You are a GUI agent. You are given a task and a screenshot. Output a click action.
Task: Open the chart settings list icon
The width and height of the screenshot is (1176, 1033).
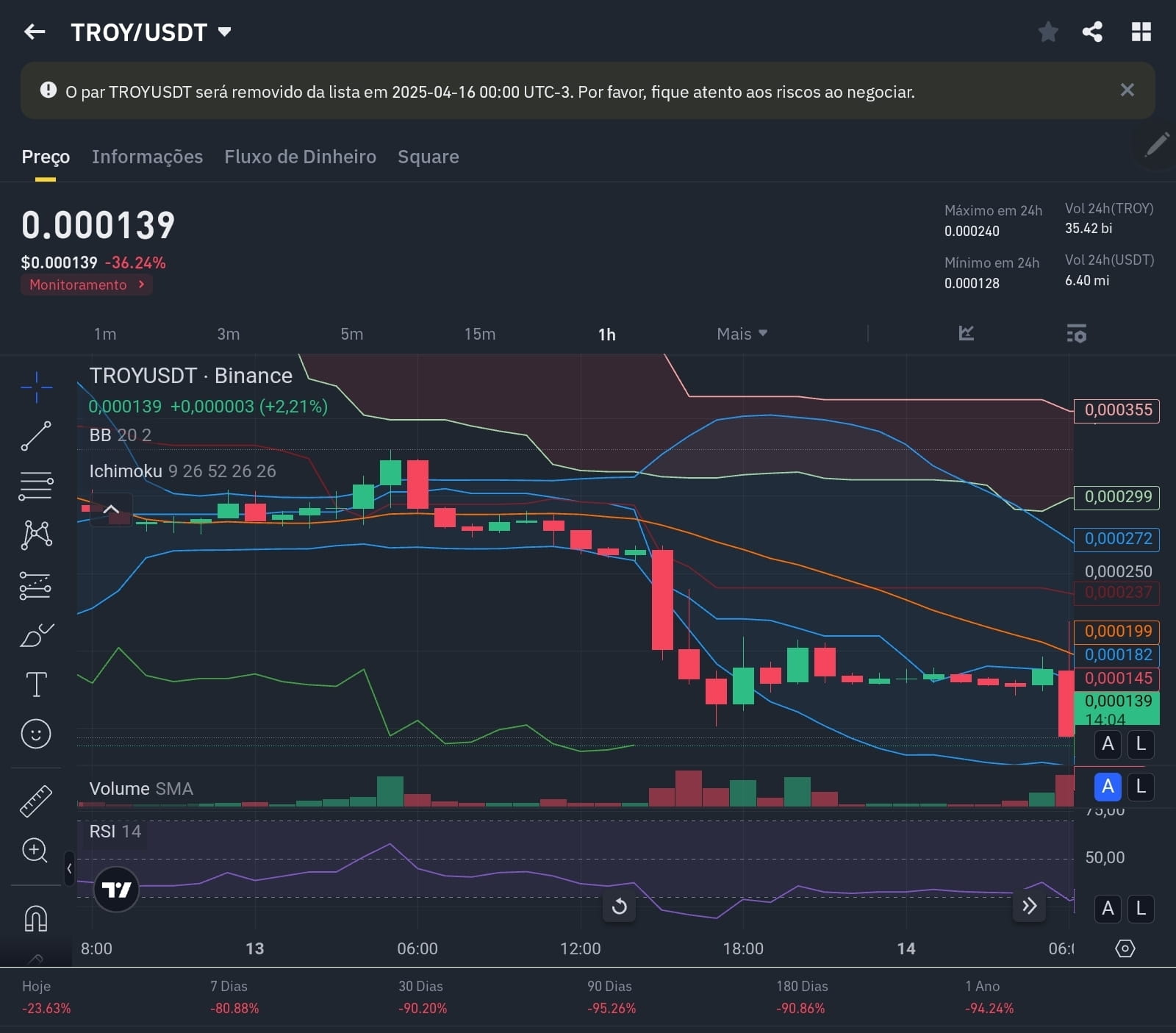tap(1077, 333)
